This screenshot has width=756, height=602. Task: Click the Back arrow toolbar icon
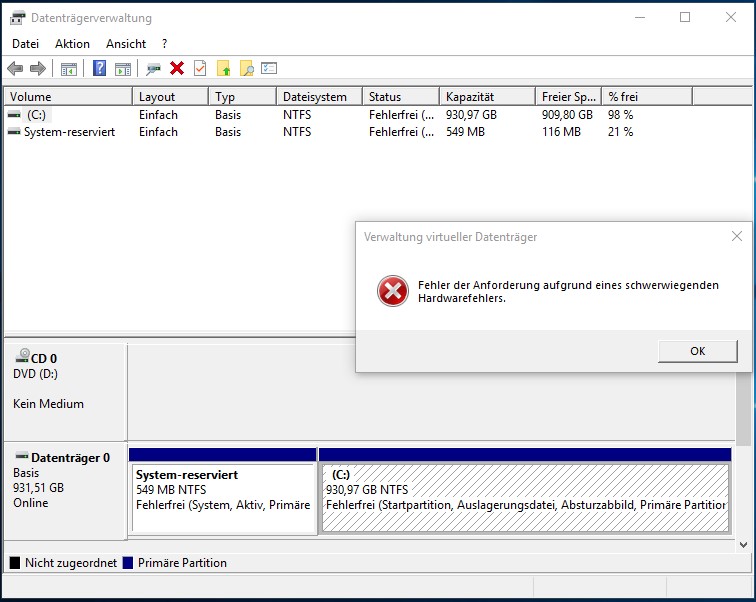click(15, 68)
